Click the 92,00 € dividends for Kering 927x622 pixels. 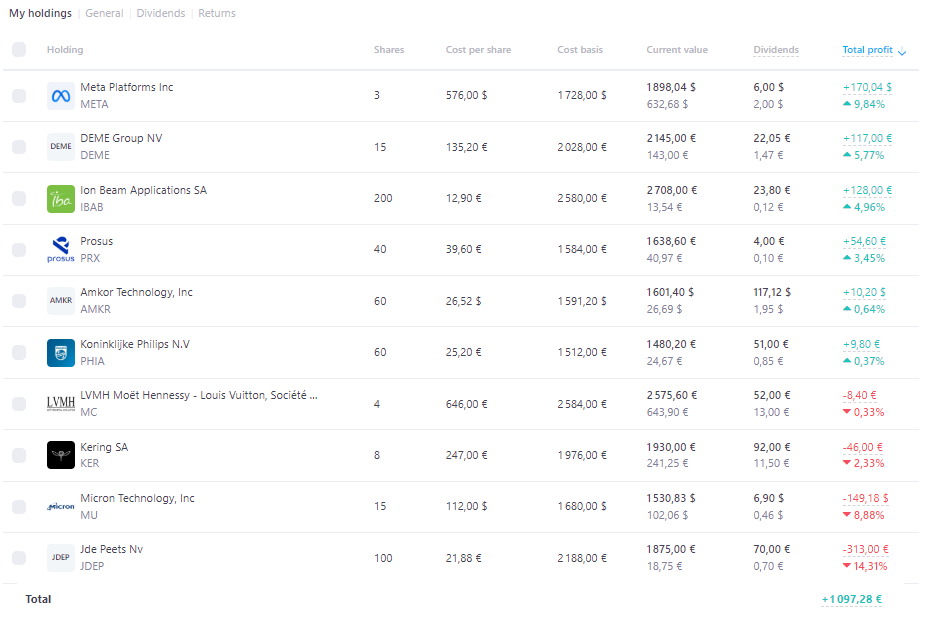click(x=772, y=447)
